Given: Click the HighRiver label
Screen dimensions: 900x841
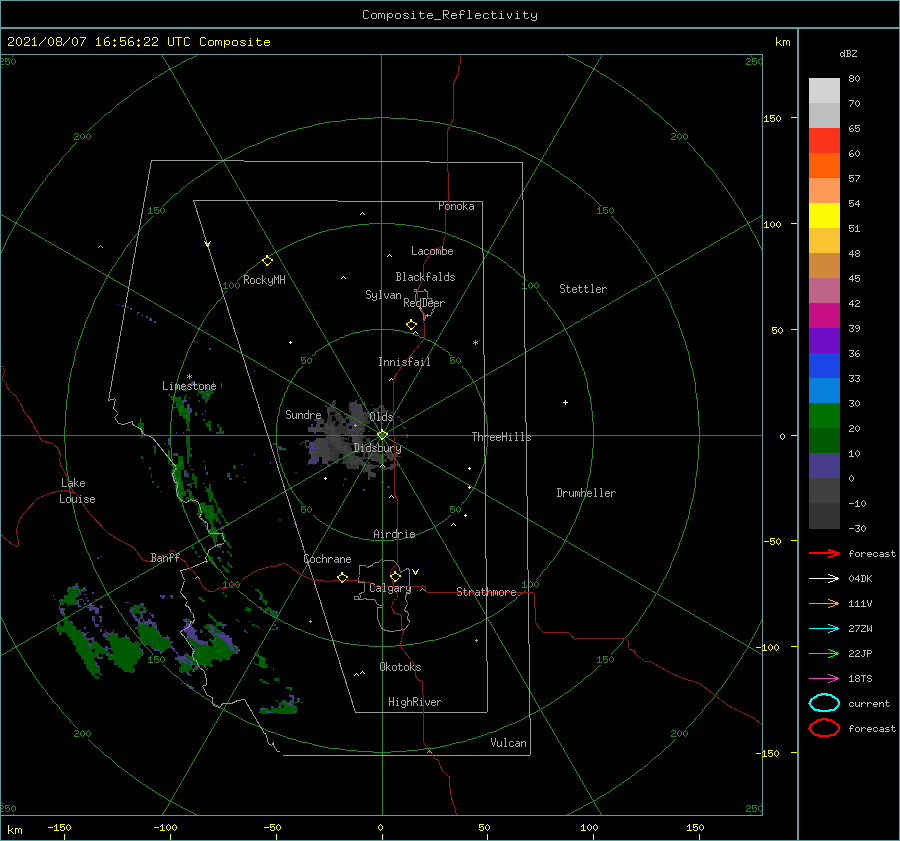Looking at the screenshot, I should [415, 702].
